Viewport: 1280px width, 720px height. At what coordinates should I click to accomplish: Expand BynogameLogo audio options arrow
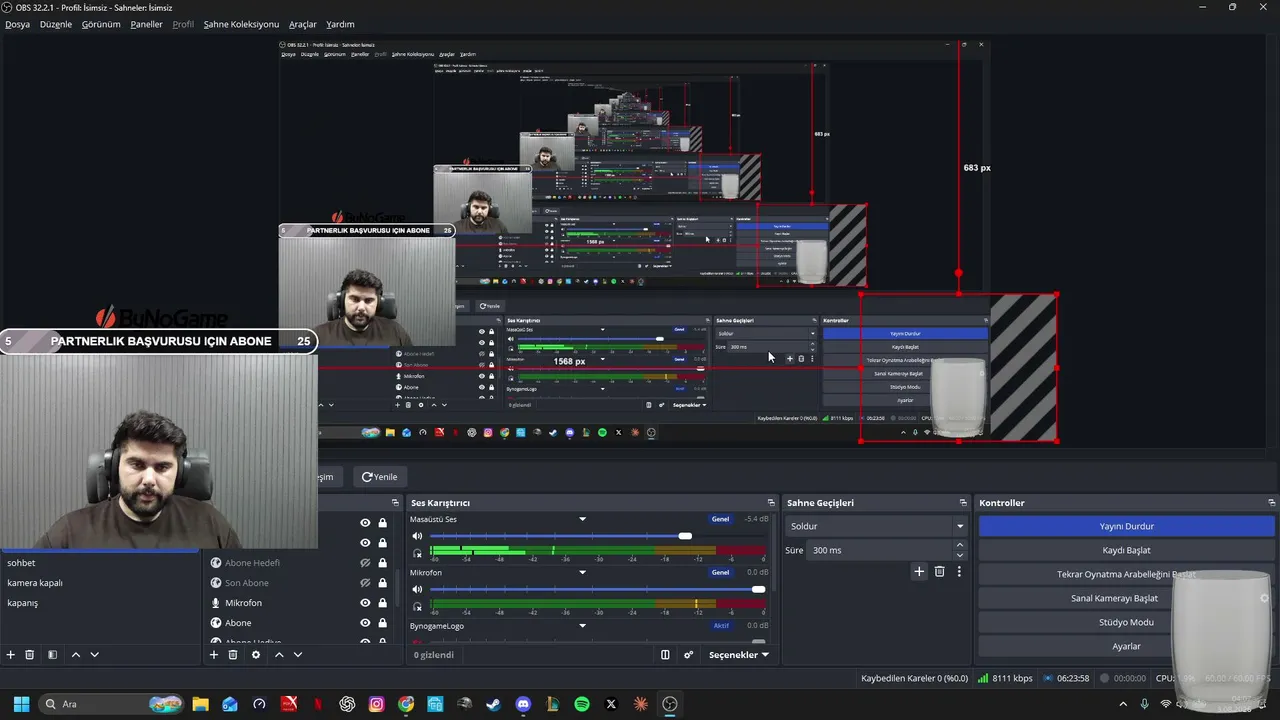coord(582,626)
